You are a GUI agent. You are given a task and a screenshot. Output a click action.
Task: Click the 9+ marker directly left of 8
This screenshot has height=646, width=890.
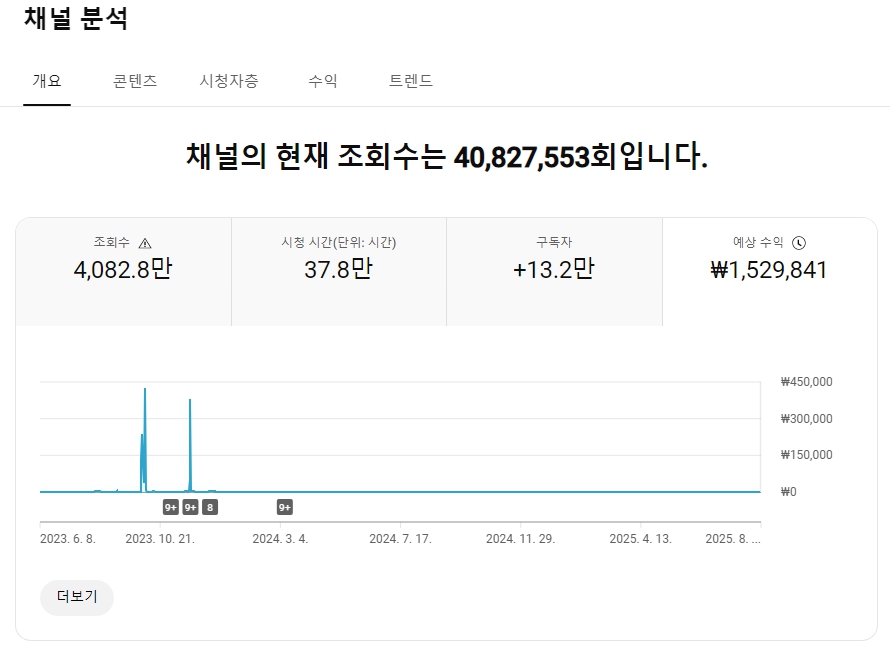coord(190,507)
